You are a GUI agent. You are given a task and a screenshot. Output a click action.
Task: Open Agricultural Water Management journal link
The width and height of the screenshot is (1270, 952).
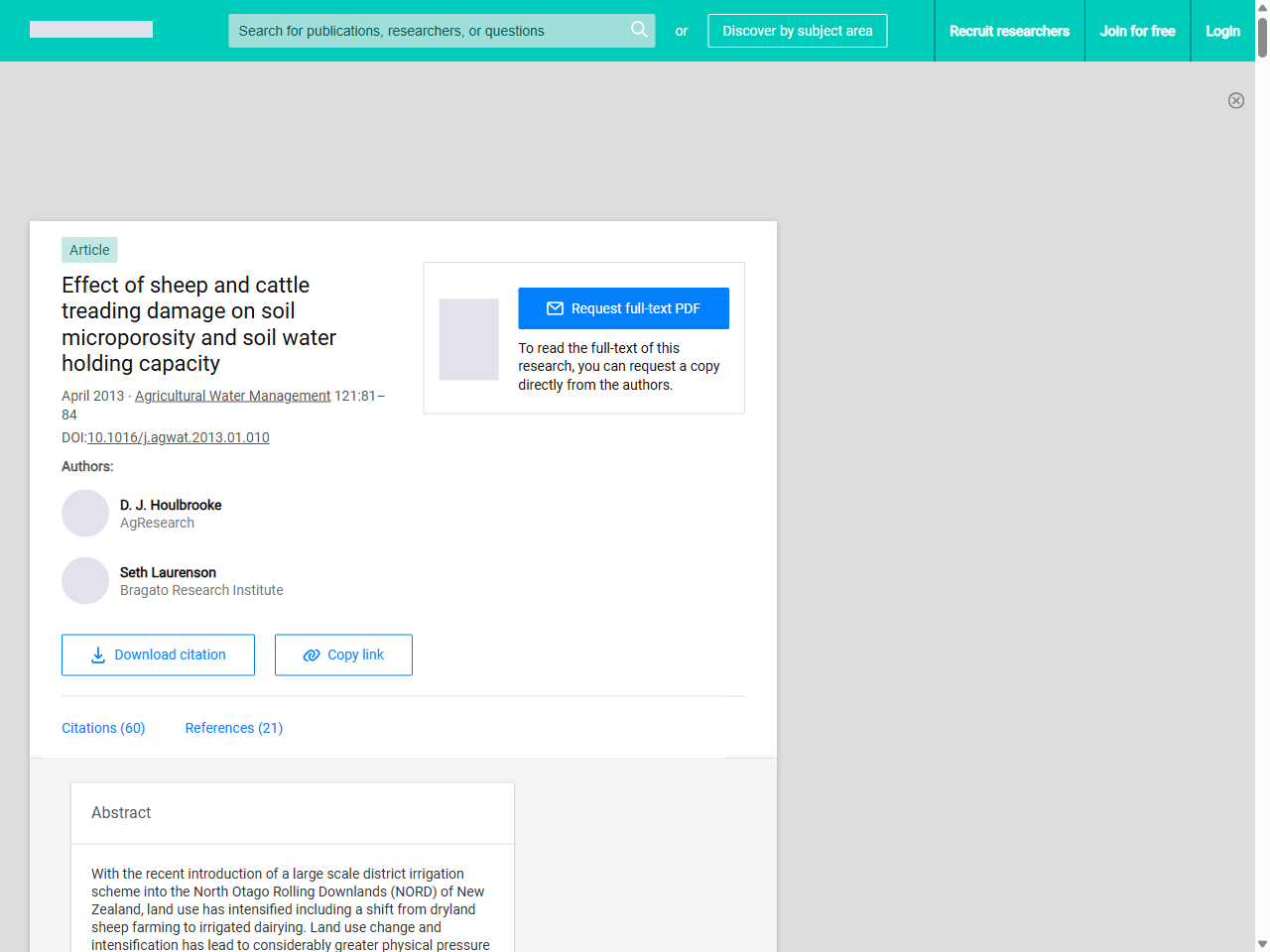click(x=232, y=396)
